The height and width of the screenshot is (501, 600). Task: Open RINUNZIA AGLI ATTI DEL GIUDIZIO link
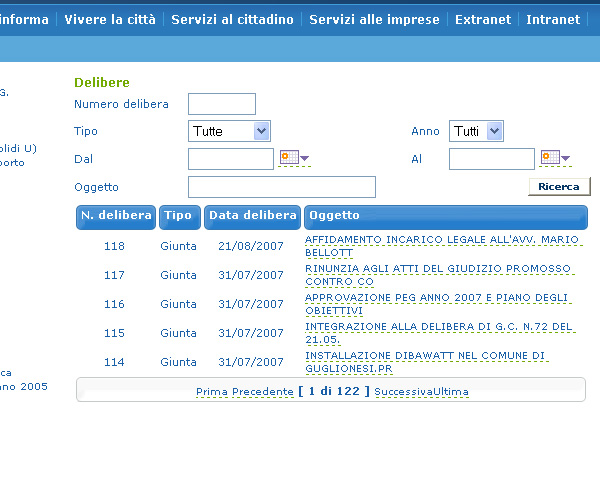438,275
